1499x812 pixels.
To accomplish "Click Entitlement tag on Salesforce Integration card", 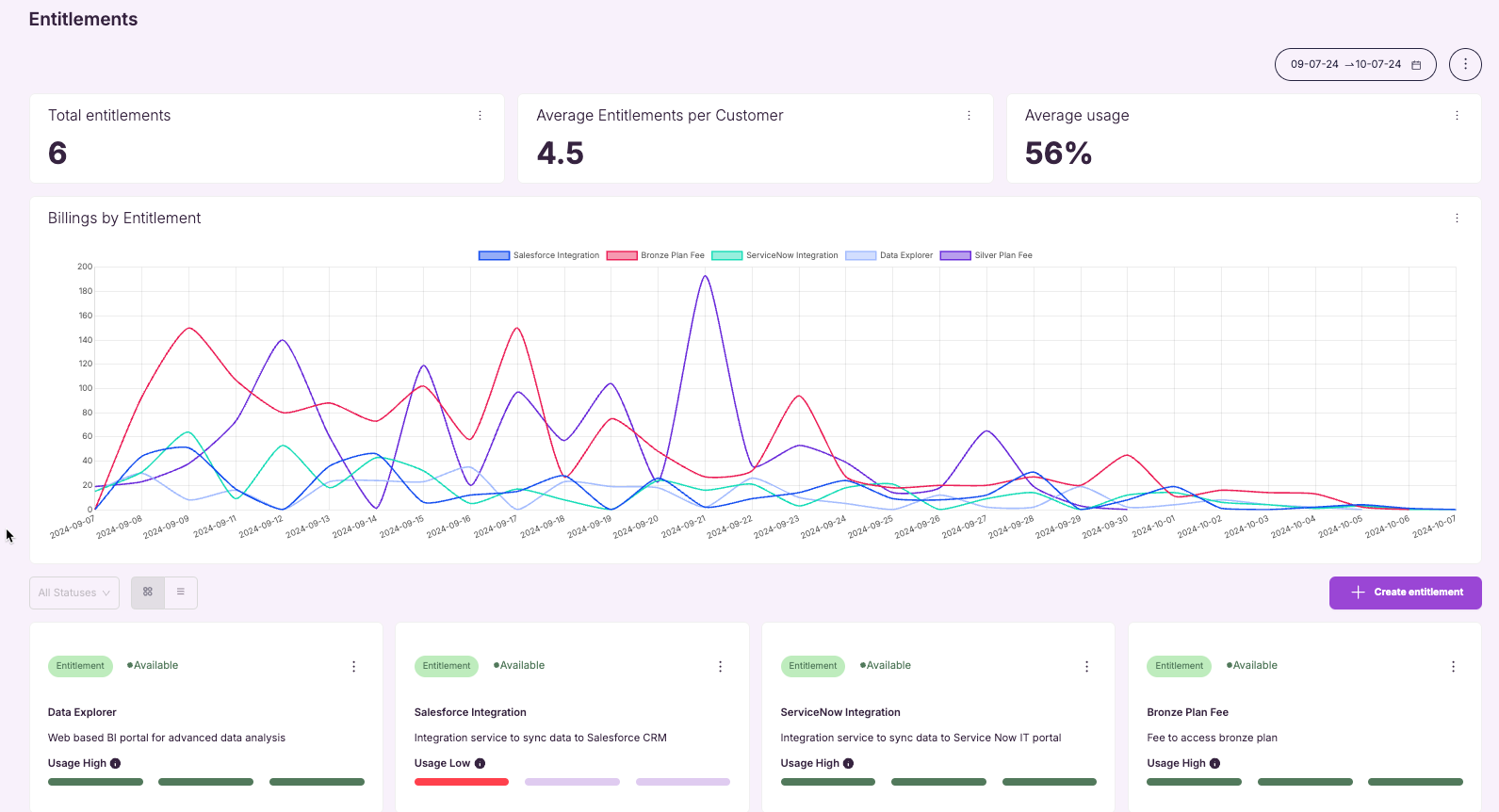I will click(x=447, y=666).
